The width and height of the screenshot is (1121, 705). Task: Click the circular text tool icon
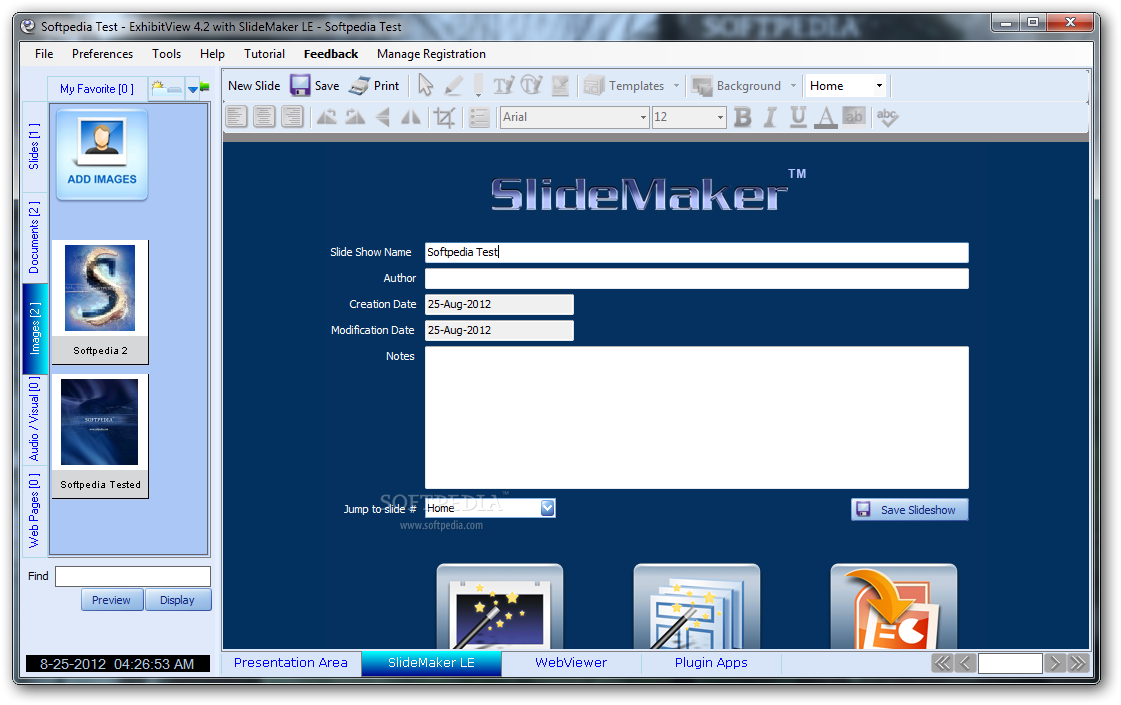(531, 86)
